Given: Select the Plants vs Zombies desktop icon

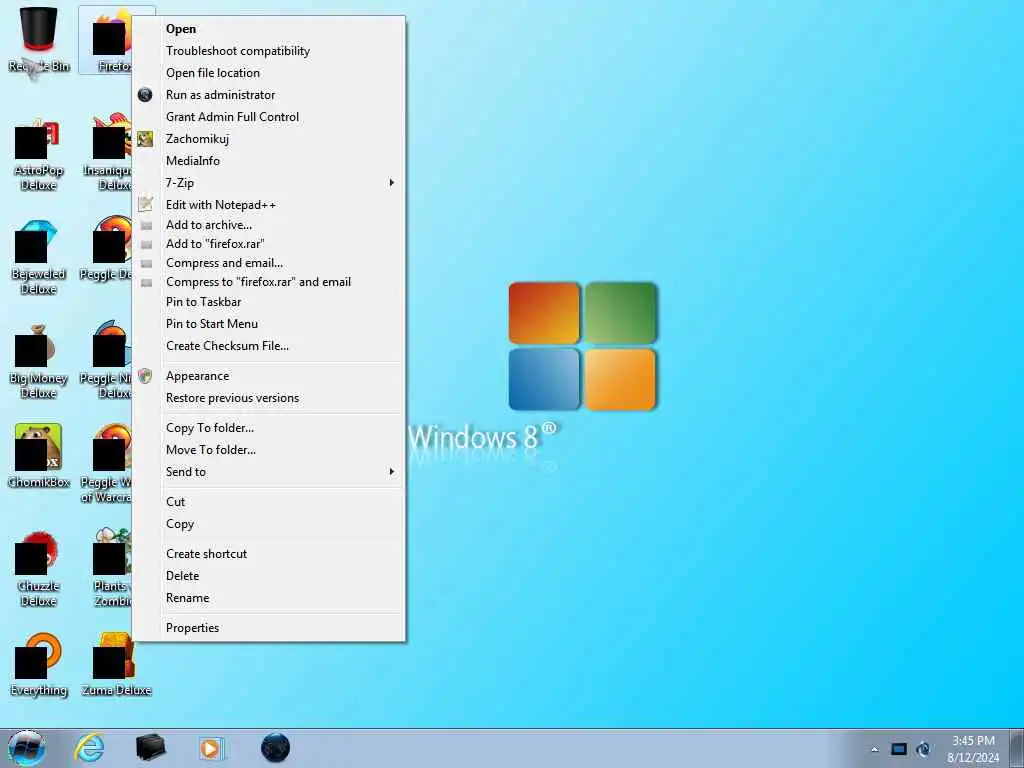Looking at the screenshot, I should tap(111, 569).
